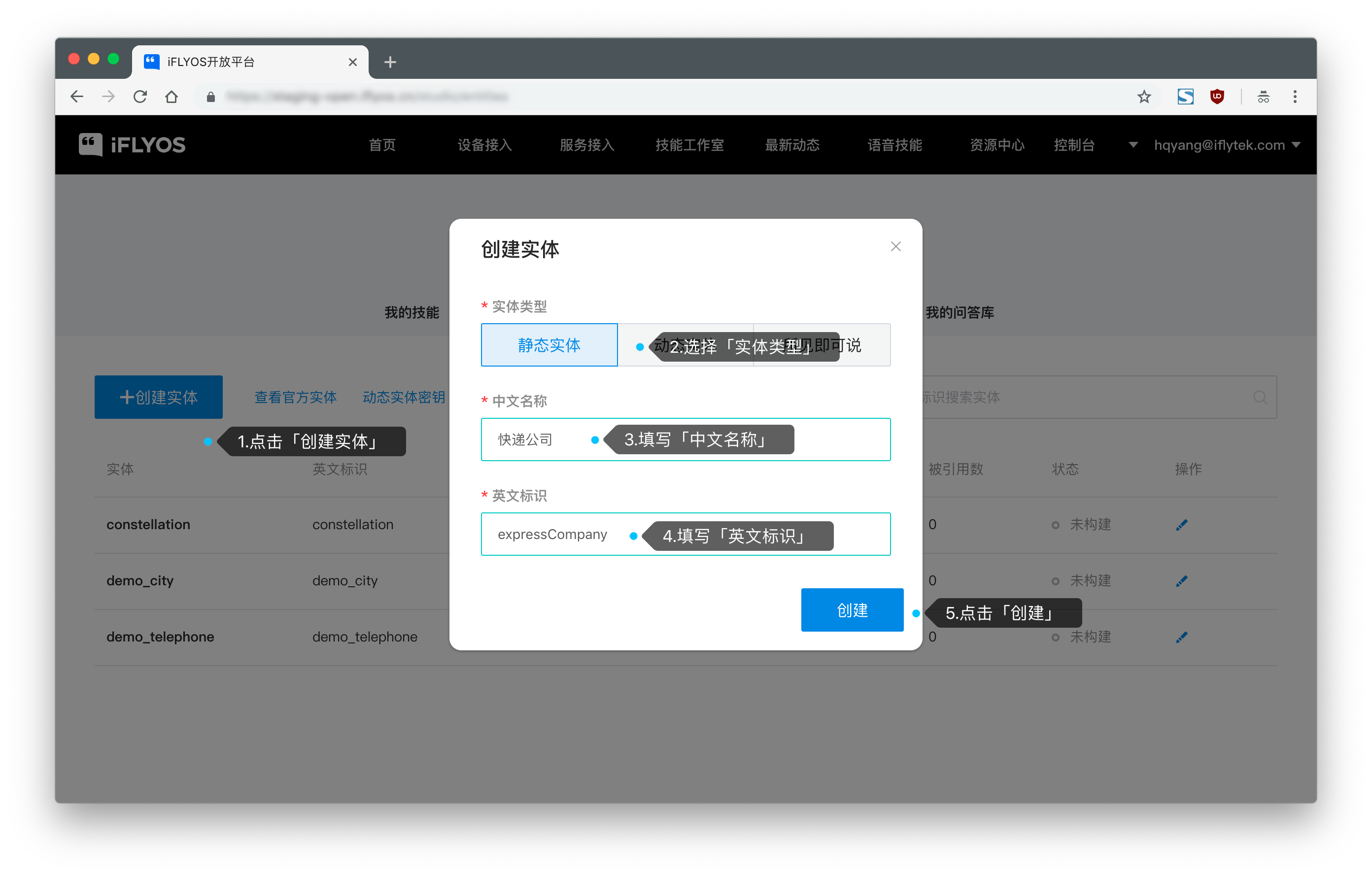This screenshot has width=1372, height=876.
Task: Open the 查看官方实体 link
Action: 296,397
